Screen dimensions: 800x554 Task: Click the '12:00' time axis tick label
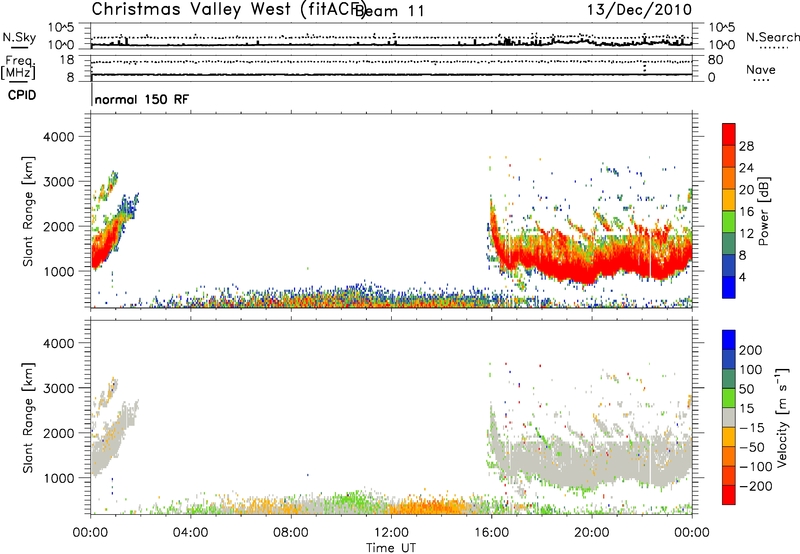pyautogui.click(x=391, y=533)
